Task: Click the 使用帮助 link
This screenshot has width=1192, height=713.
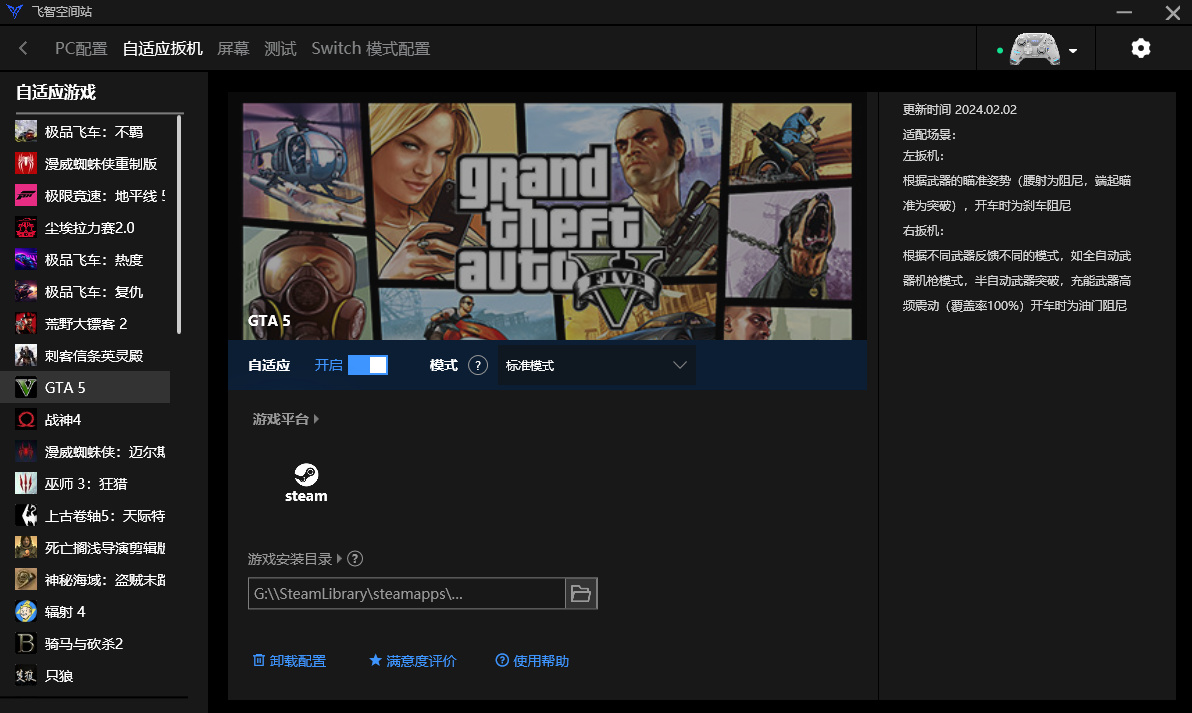Action: [x=532, y=661]
